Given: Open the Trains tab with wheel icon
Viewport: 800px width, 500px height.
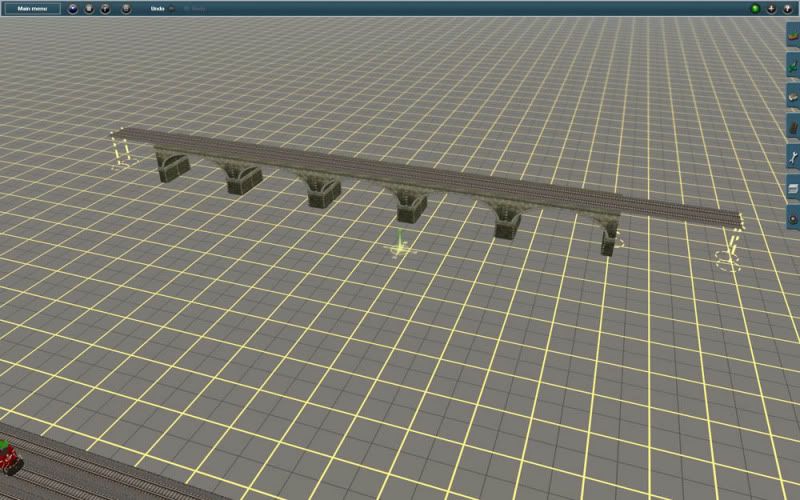Looking at the screenshot, I should coord(793,218).
